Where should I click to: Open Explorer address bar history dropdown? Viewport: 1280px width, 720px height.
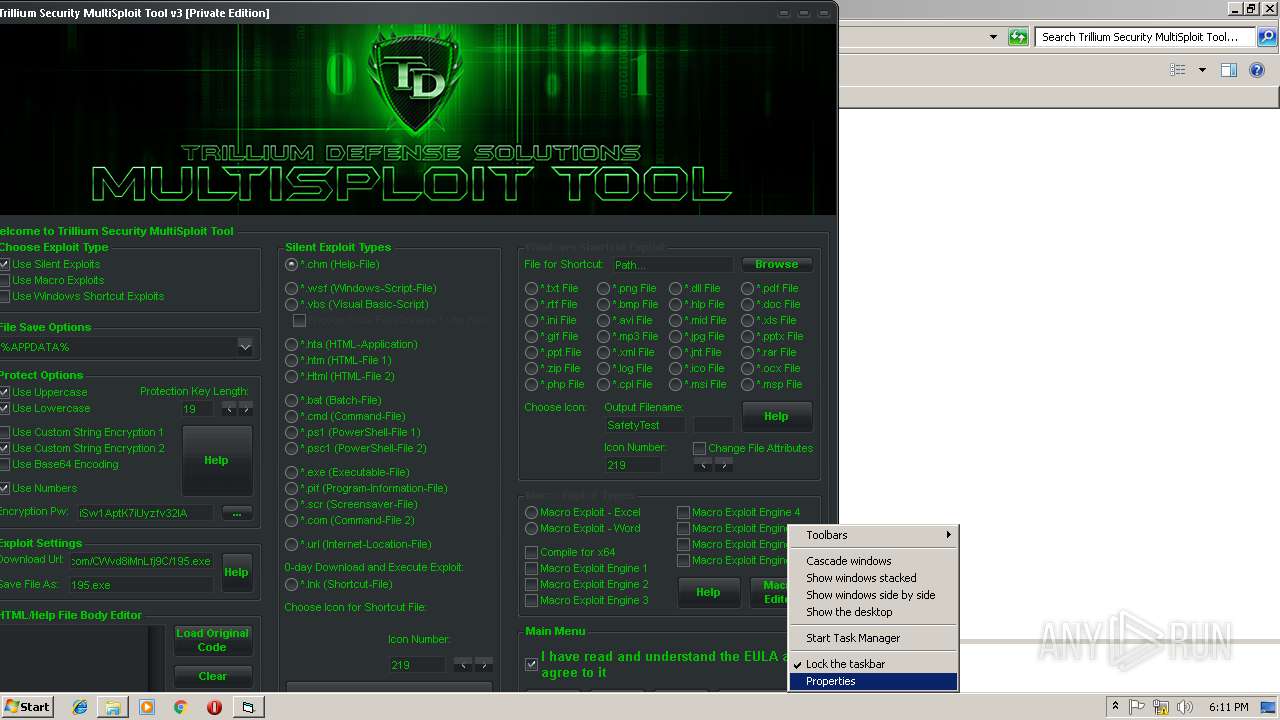click(993, 37)
